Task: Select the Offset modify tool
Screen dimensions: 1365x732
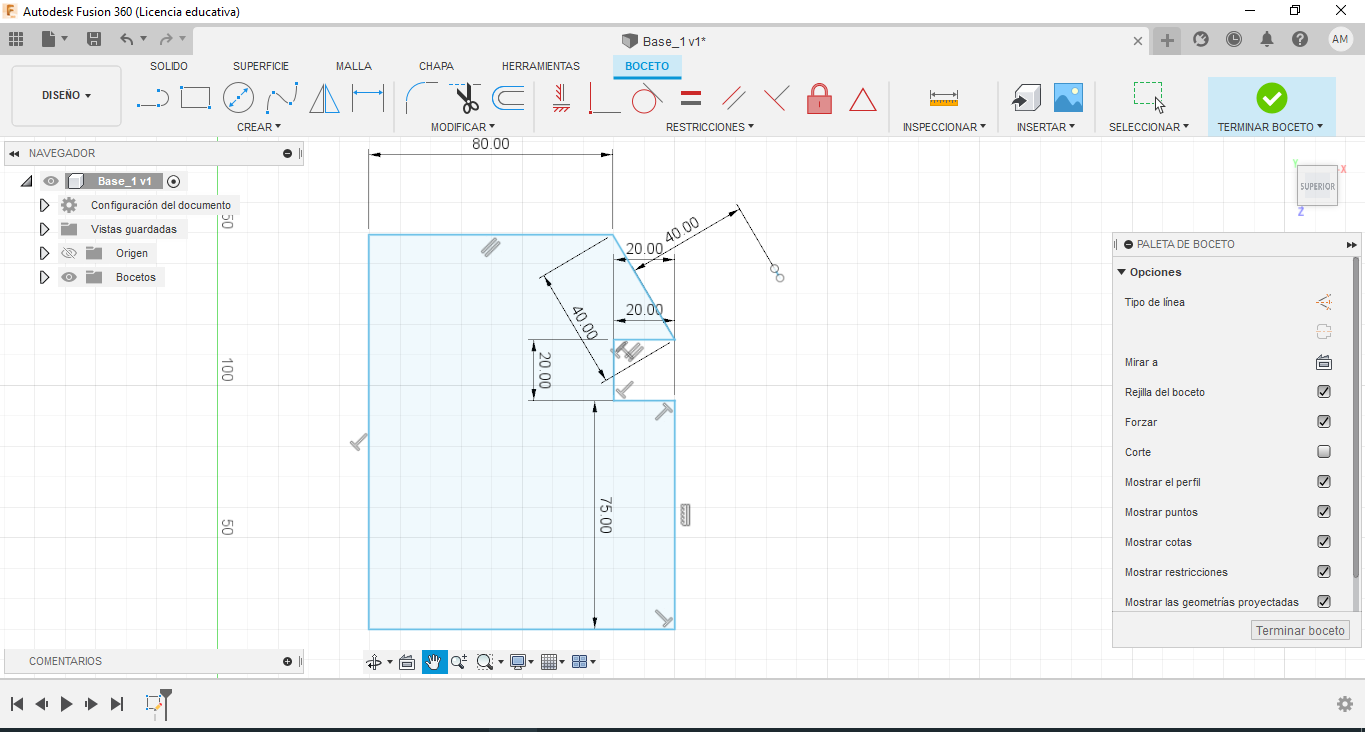Action: [x=508, y=98]
